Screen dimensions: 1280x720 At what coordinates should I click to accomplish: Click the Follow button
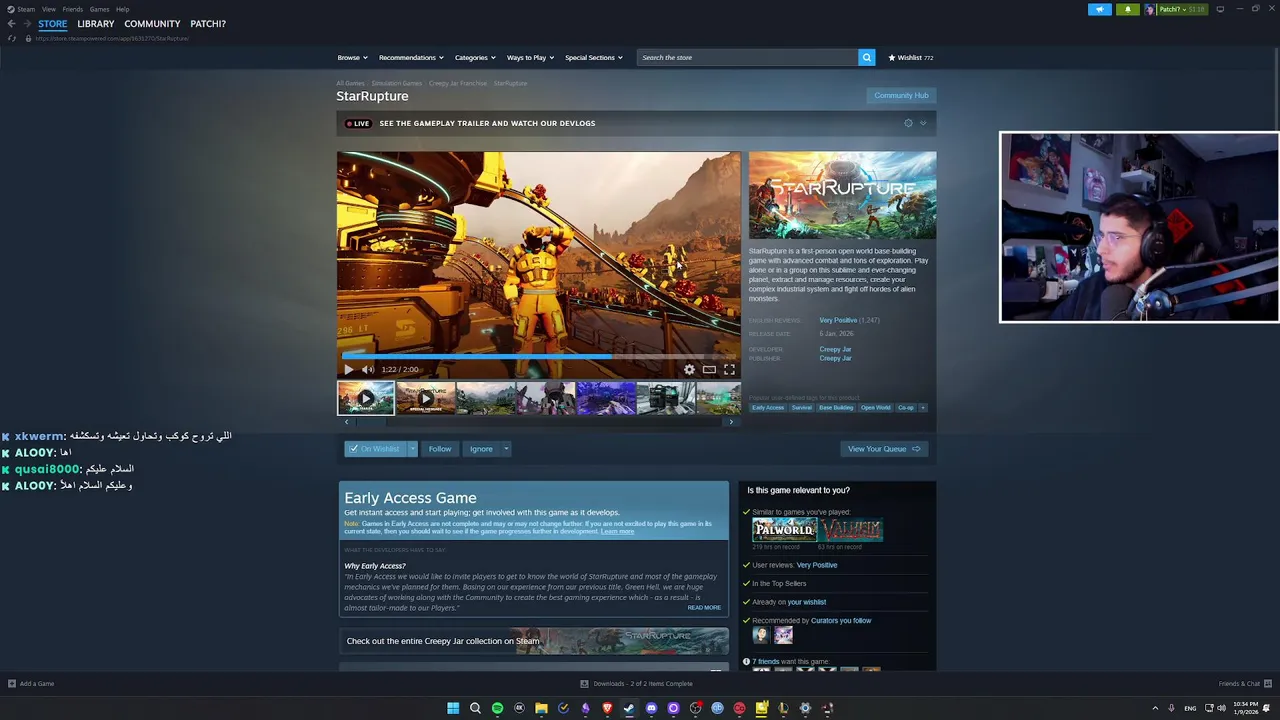click(x=440, y=449)
